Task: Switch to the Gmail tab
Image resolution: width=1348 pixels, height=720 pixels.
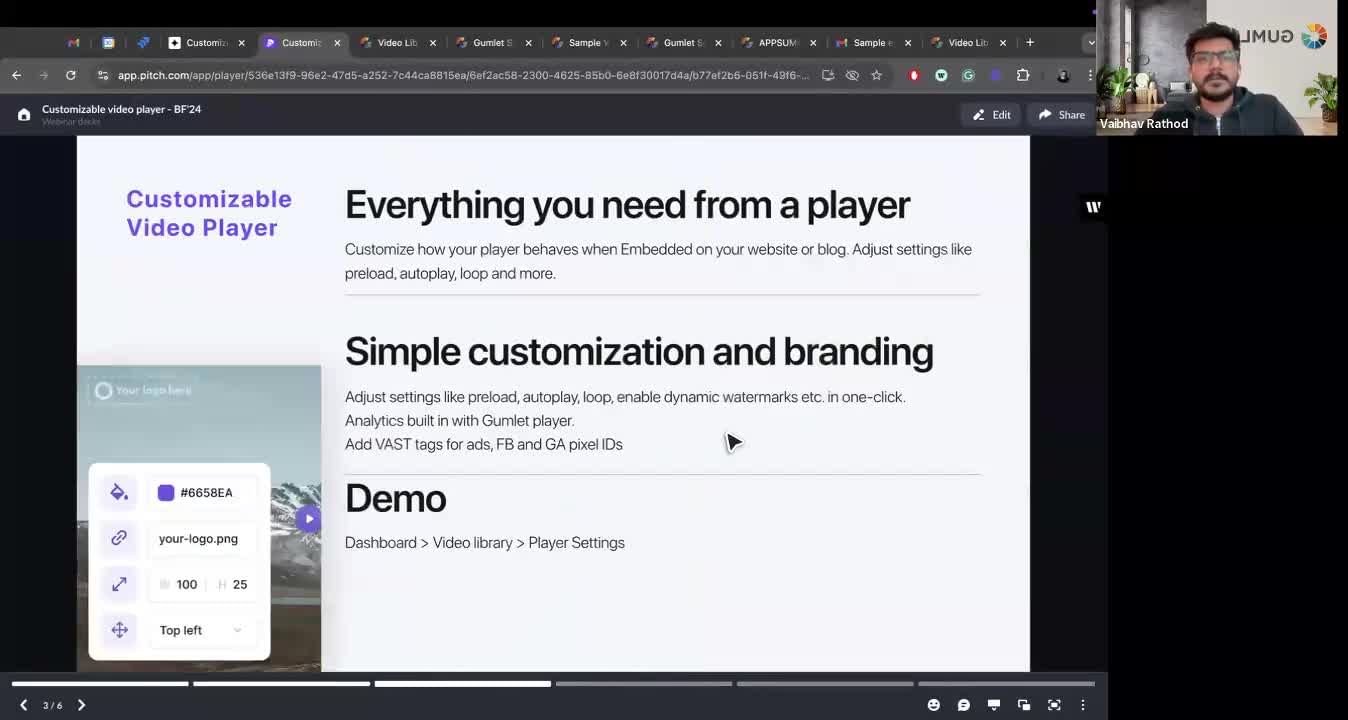Action: point(74,43)
